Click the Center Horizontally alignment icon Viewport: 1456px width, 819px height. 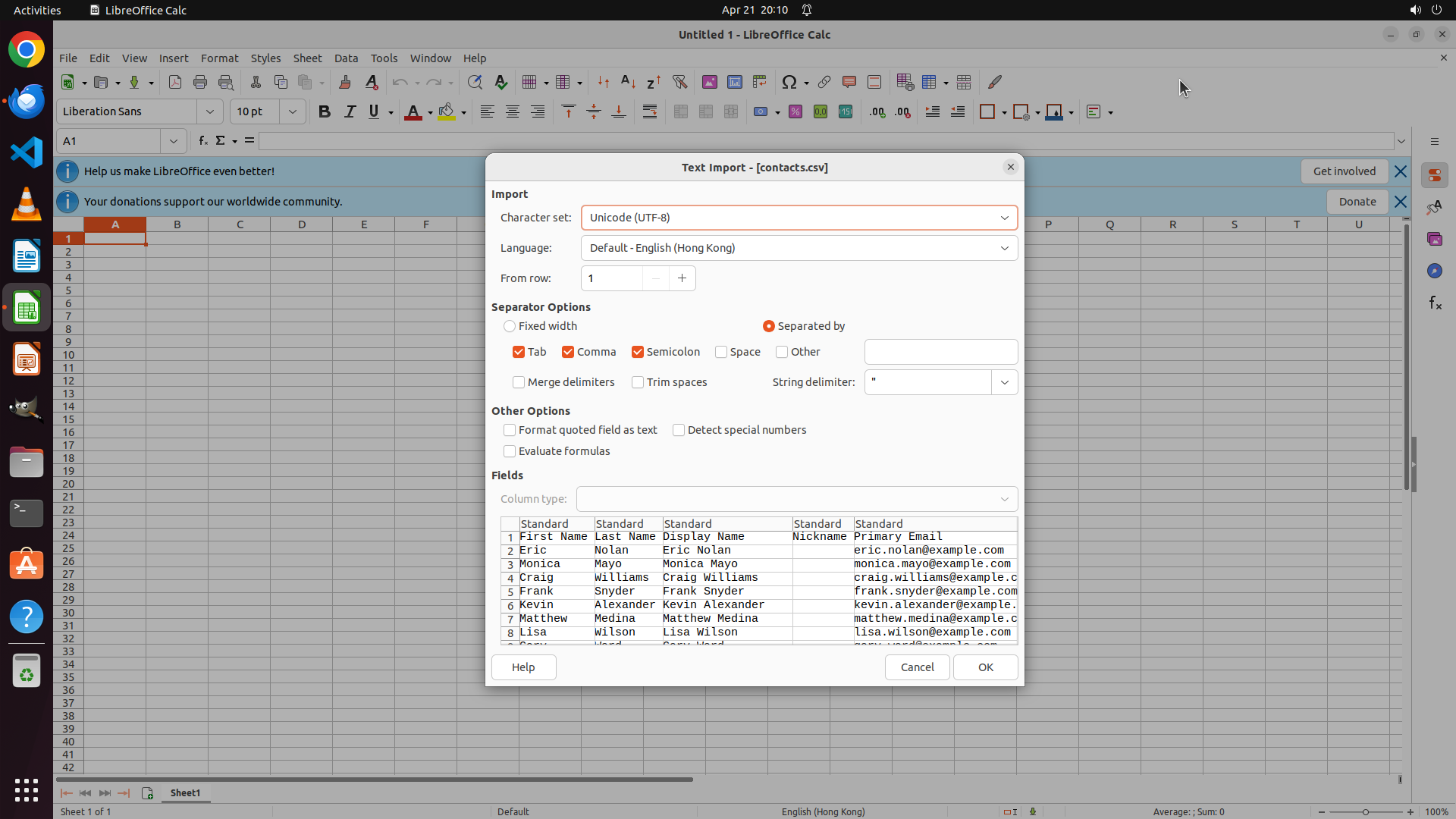513,112
